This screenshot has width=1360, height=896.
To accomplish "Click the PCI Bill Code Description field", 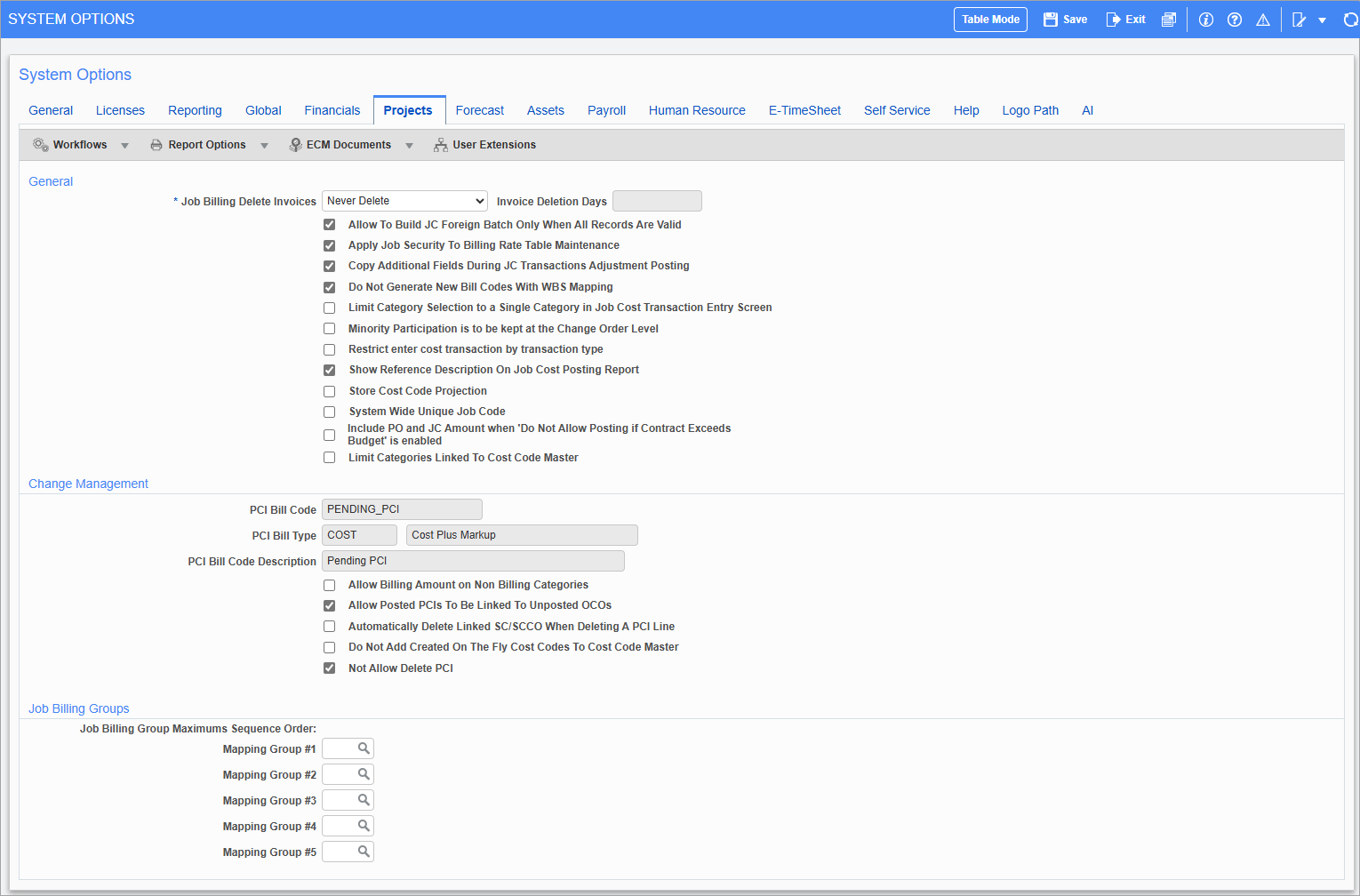I will click(473, 561).
